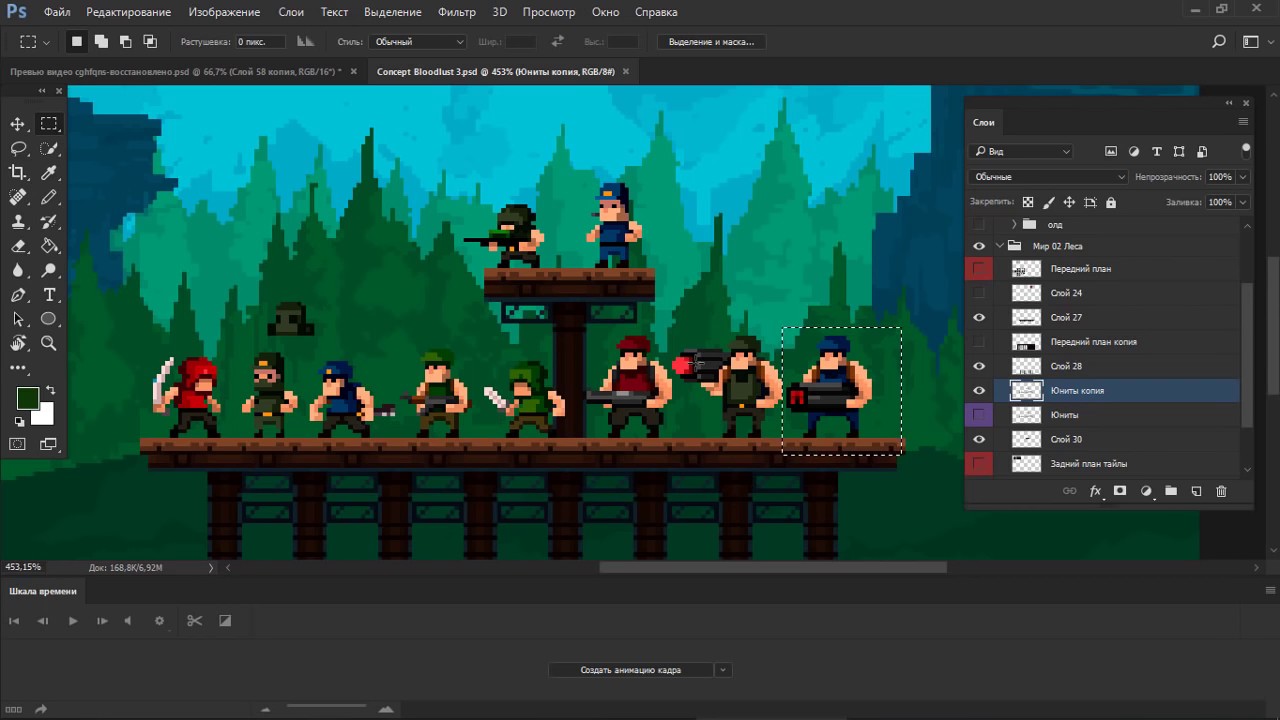
Task: Open the Стиль Обычный dropdown
Action: pyautogui.click(x=418, y=42)
